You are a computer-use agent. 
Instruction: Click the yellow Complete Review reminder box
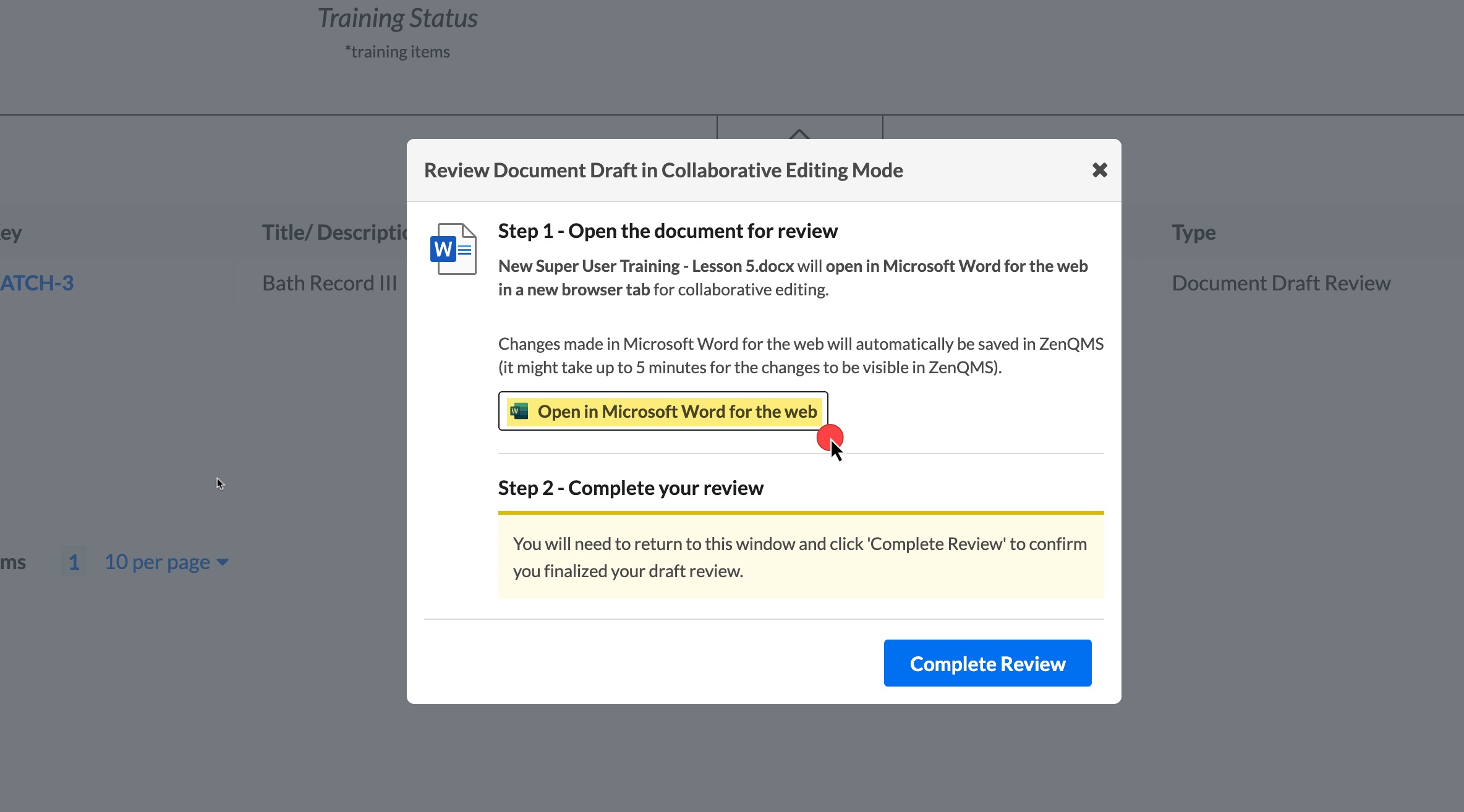(x=801, y=557)
